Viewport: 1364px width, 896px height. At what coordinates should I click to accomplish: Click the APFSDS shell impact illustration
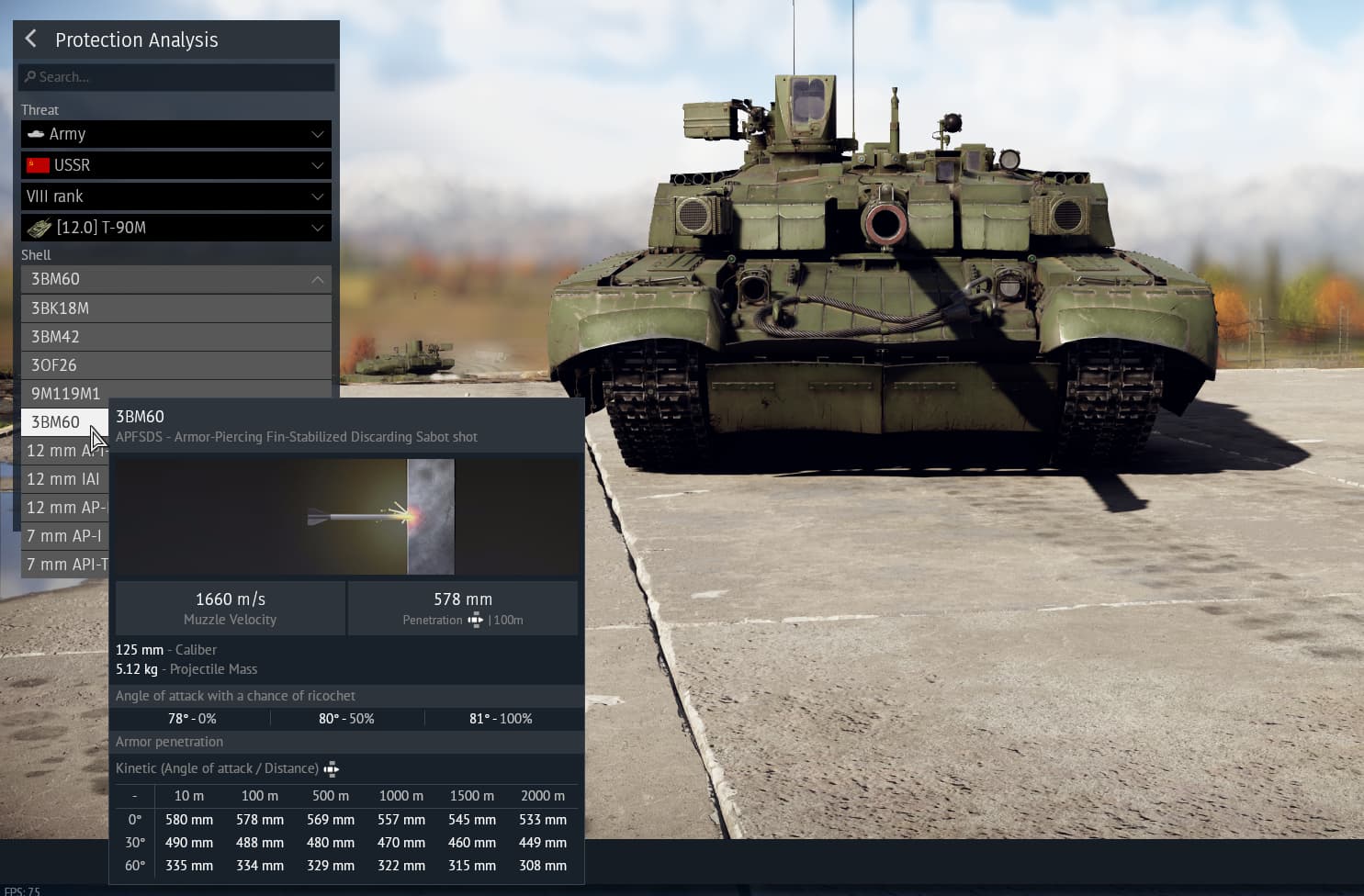tap(346, 517)
